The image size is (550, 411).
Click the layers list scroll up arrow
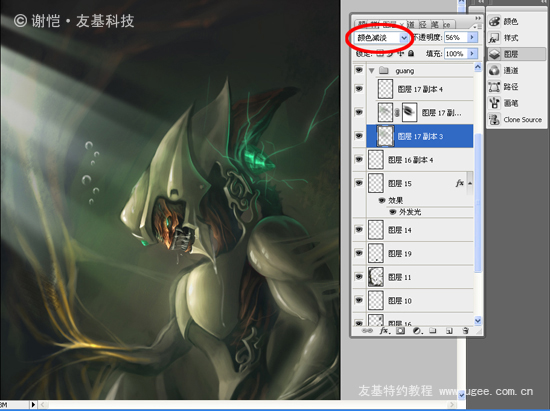pyautogui.click(x=478, y=67)
